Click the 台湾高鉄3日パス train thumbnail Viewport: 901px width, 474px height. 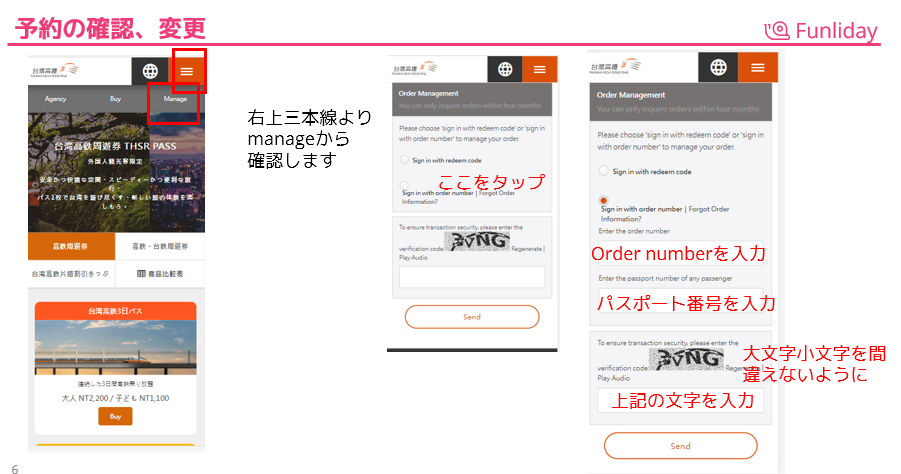pos(115,347)
